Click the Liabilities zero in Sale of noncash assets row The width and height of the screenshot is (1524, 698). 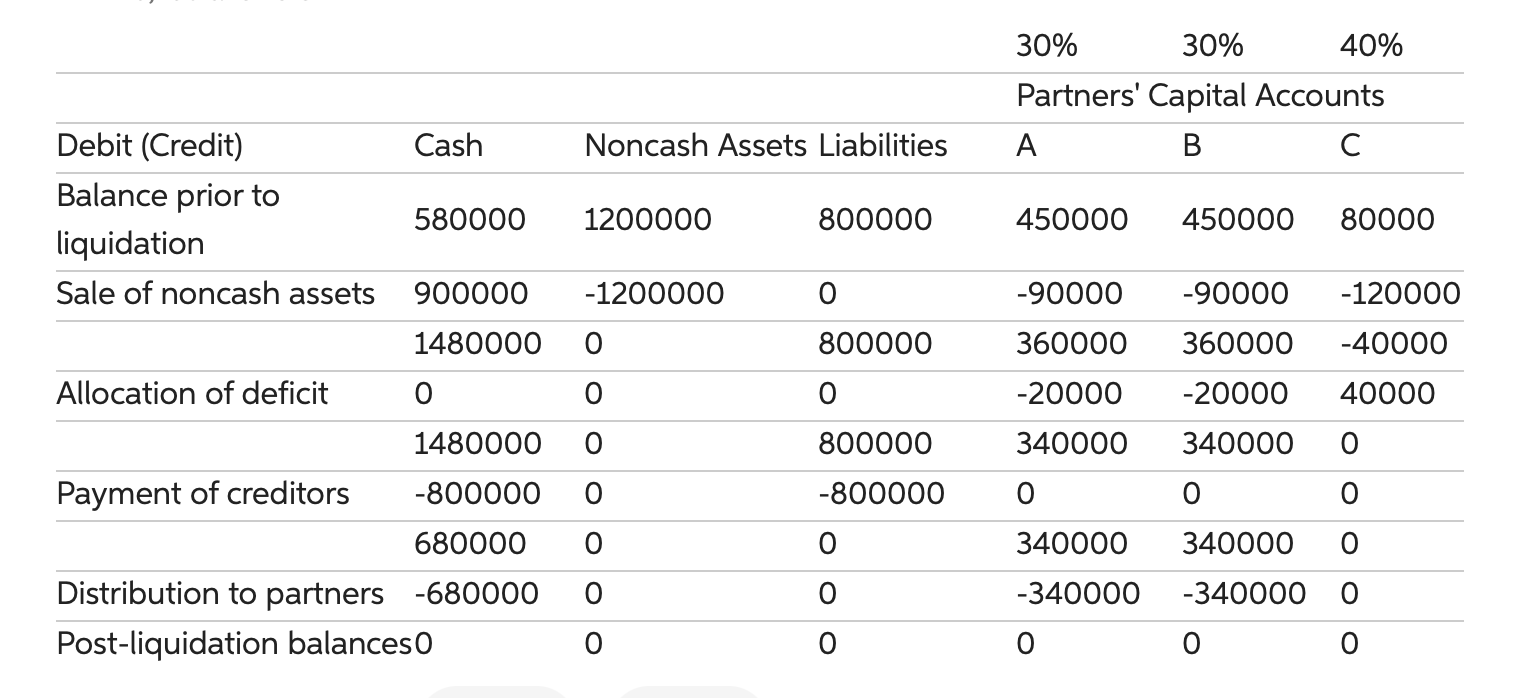[827, 294]
